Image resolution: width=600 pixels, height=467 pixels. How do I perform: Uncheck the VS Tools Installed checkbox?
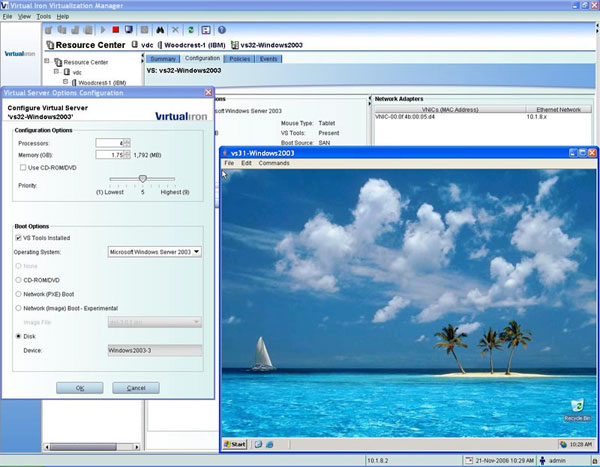pos(18,238)
